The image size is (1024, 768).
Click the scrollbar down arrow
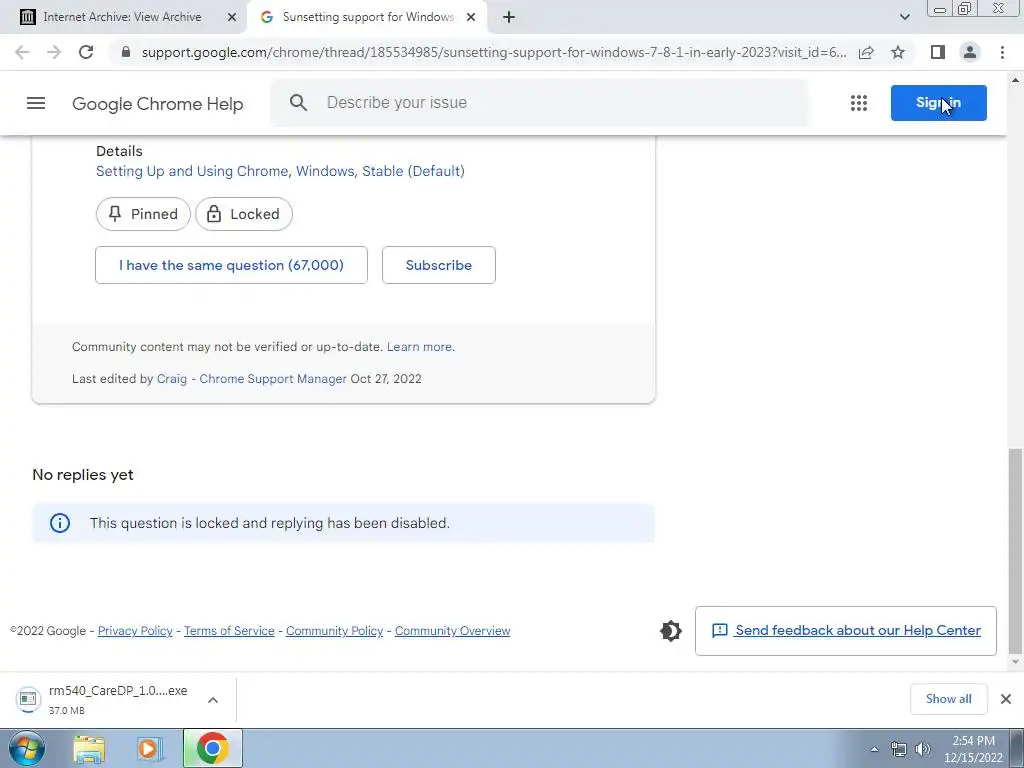pos(1015,662)
